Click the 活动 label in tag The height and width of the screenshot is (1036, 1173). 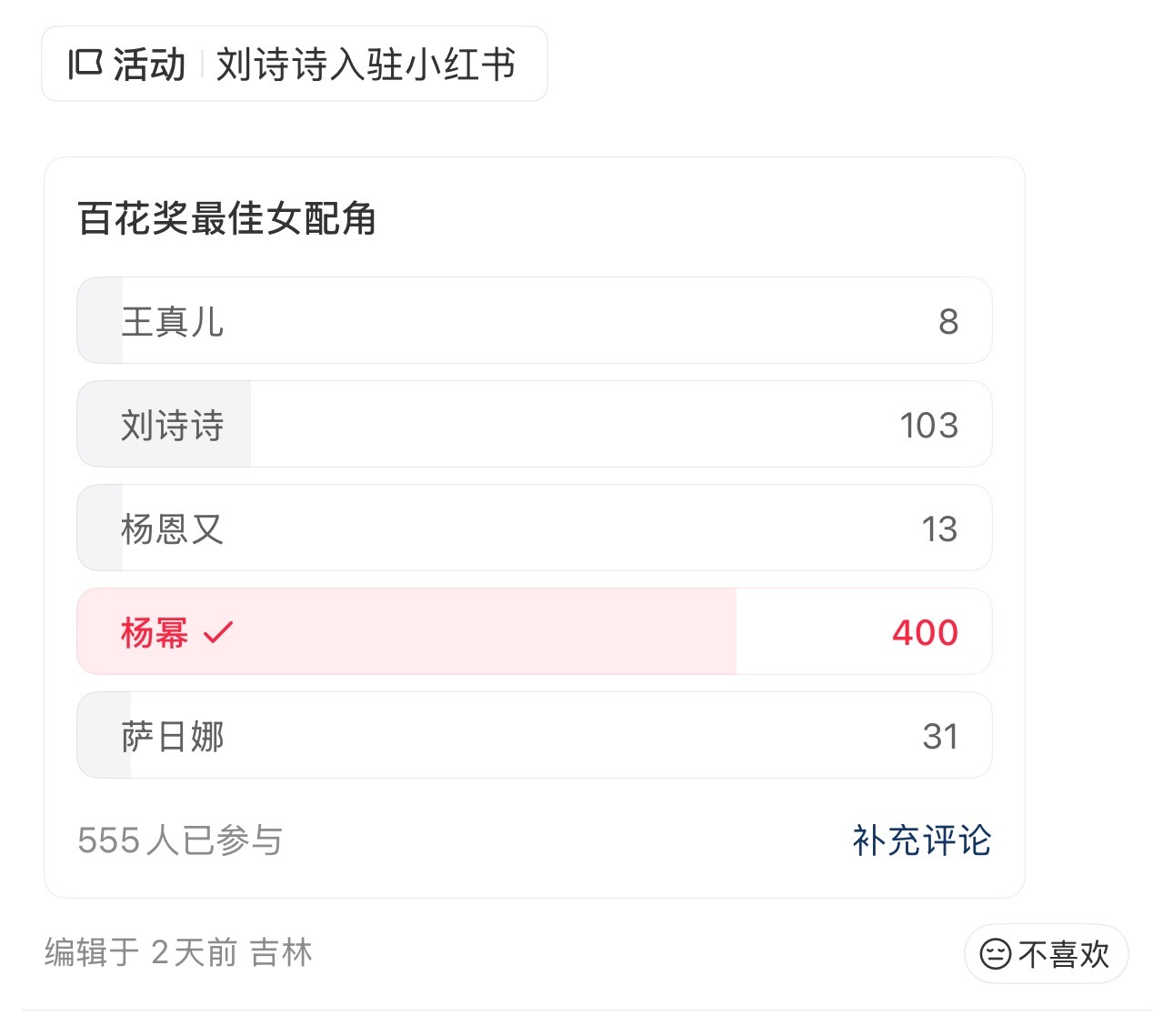point(150,65)
